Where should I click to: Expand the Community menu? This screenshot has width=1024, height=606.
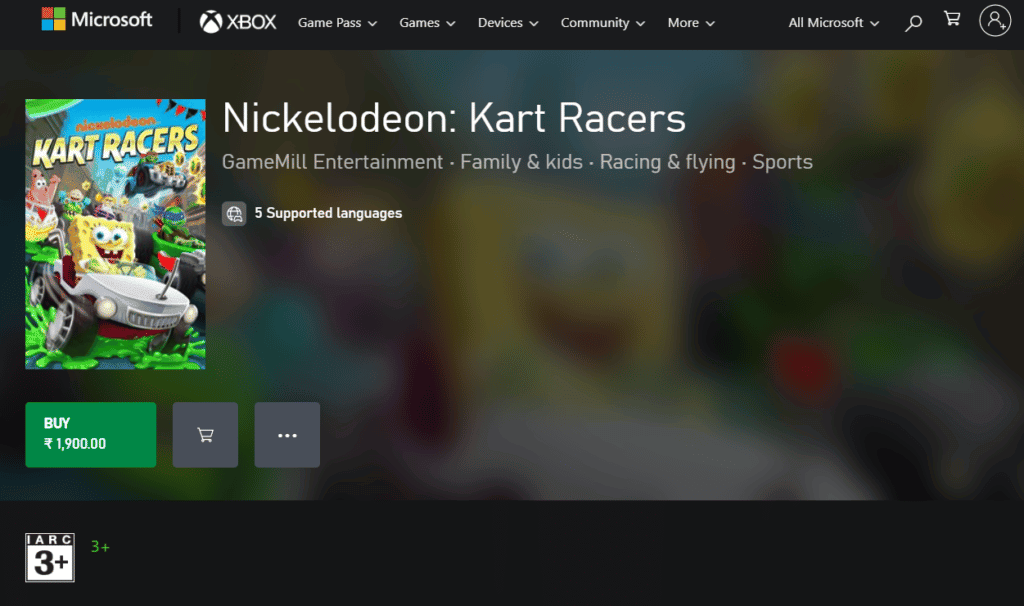click(x=602, y=23)
